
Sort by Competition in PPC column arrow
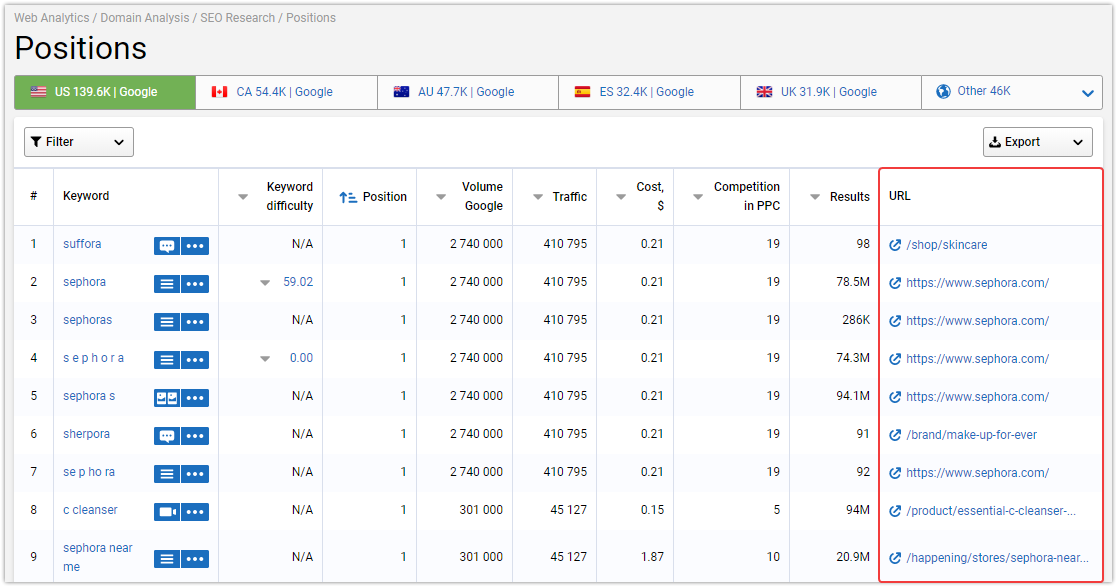pyautogui.click(x=698, y=197)
